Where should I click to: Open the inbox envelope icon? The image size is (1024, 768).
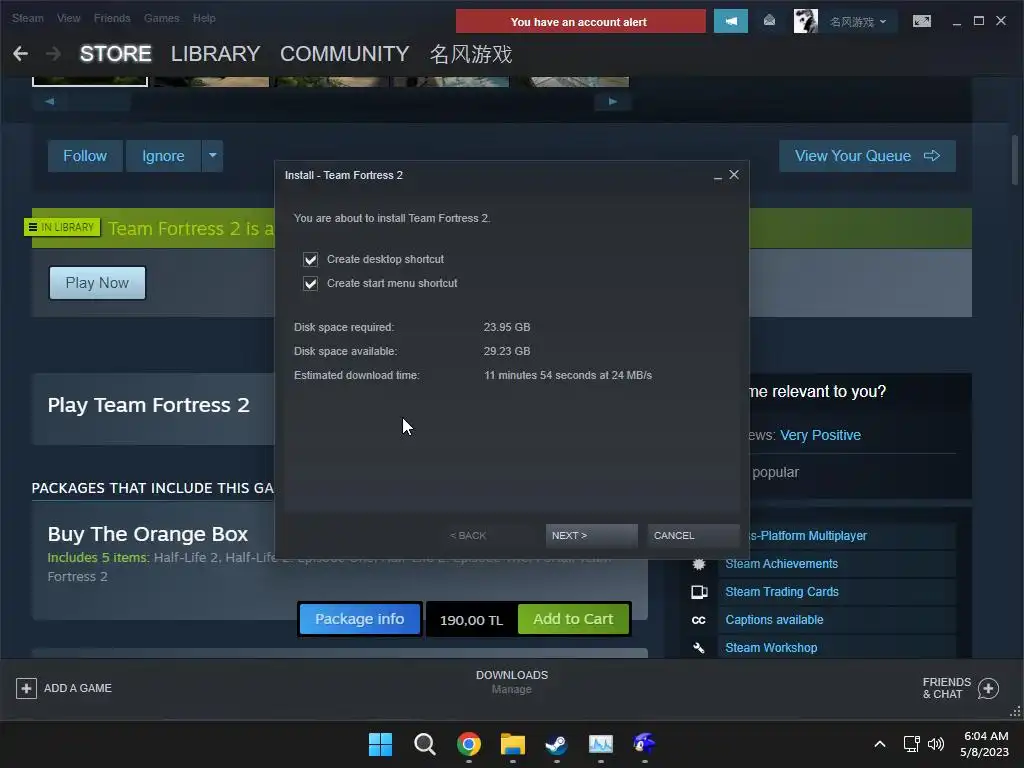769,22
